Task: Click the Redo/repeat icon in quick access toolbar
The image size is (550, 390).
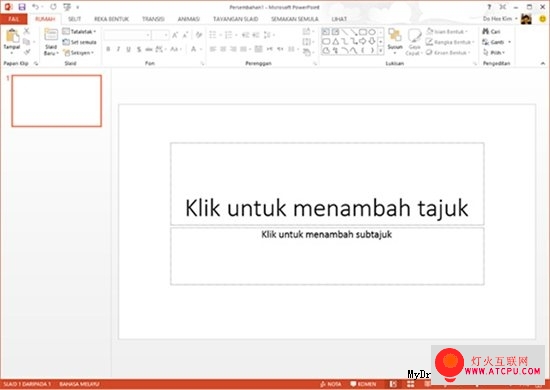Action: tap(53, 7)
